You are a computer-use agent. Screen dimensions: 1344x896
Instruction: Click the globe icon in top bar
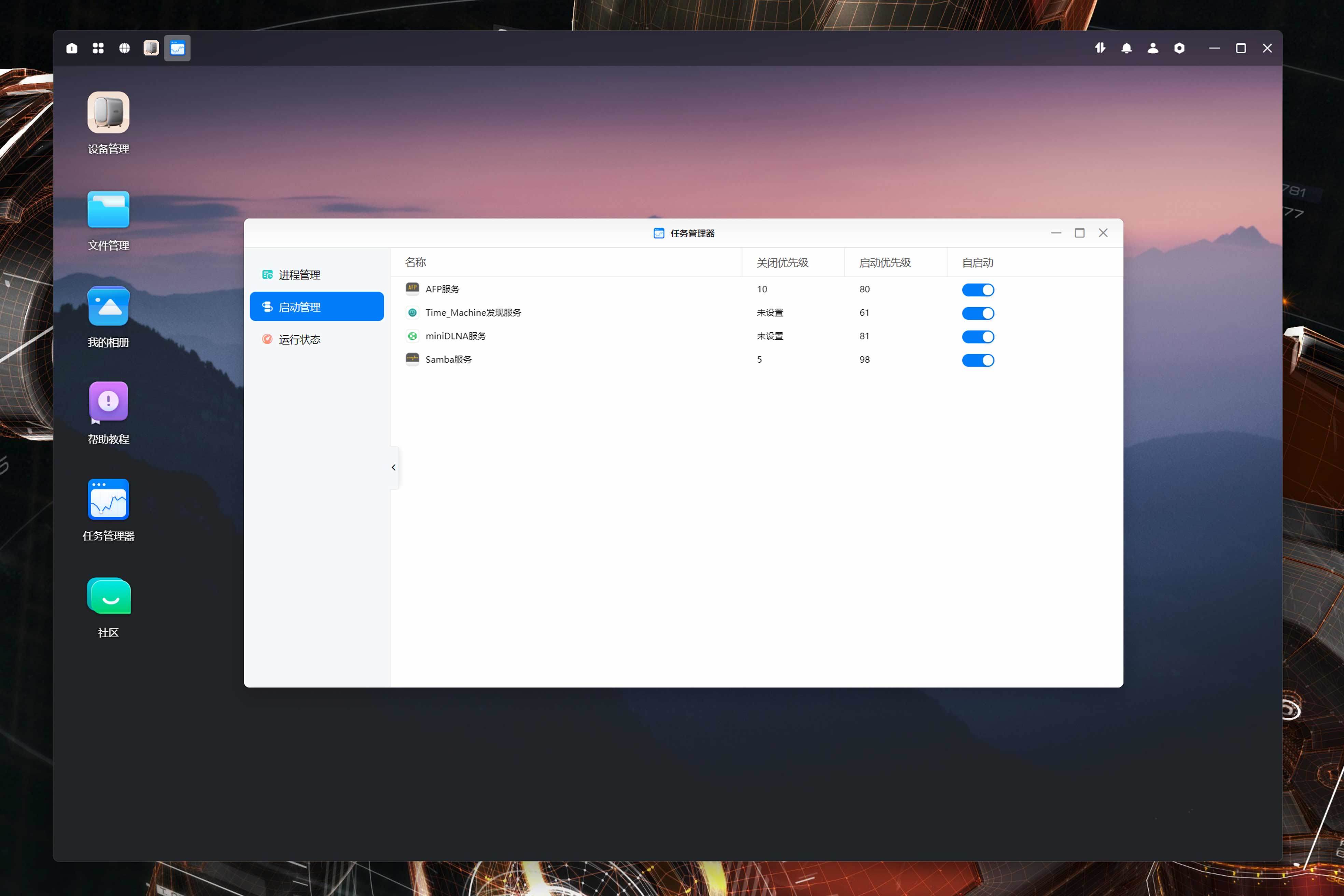pyautogui.click(x=124, y=48)
